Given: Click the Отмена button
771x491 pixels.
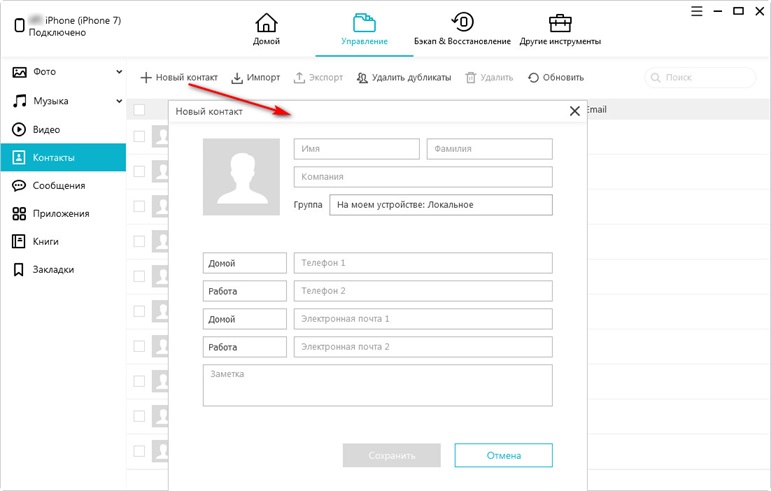Looking at the screenshot, I should pos(504,455).
